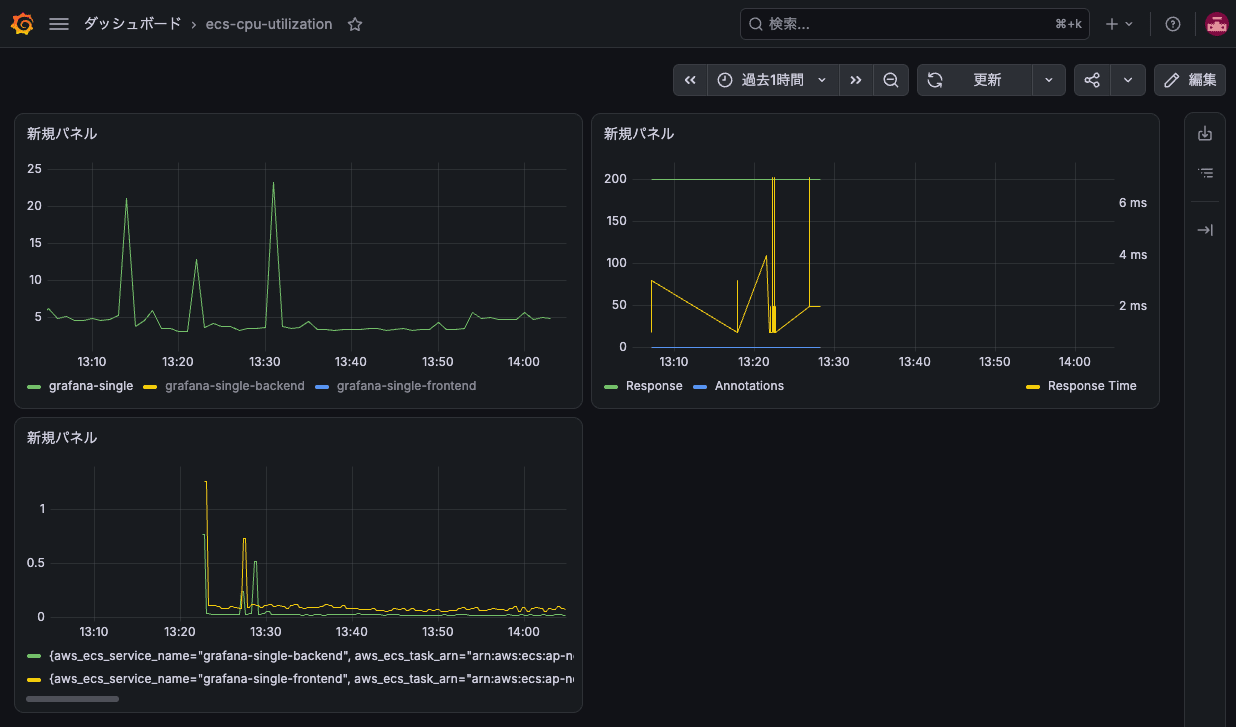Focus the 検索 search field
This screenshot has height=727, width=1236.
pos(915,24)
